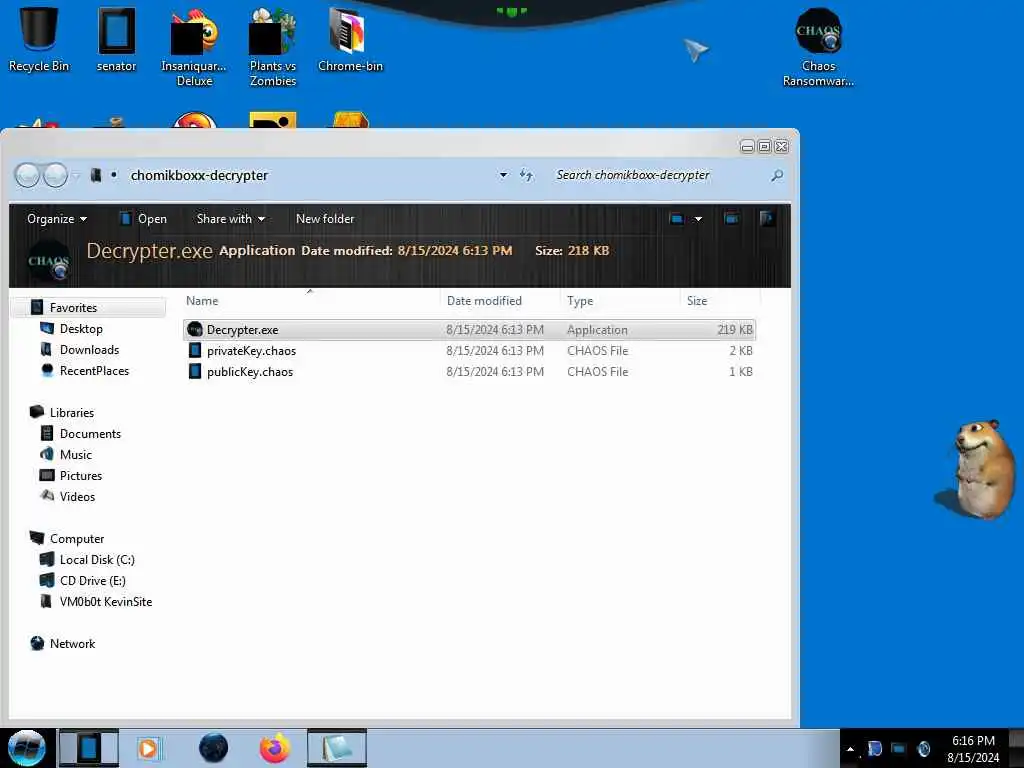Open the clock showing 6:16 PM
The width and height of the screenshot is (1024, 768).
pos(973,749)
